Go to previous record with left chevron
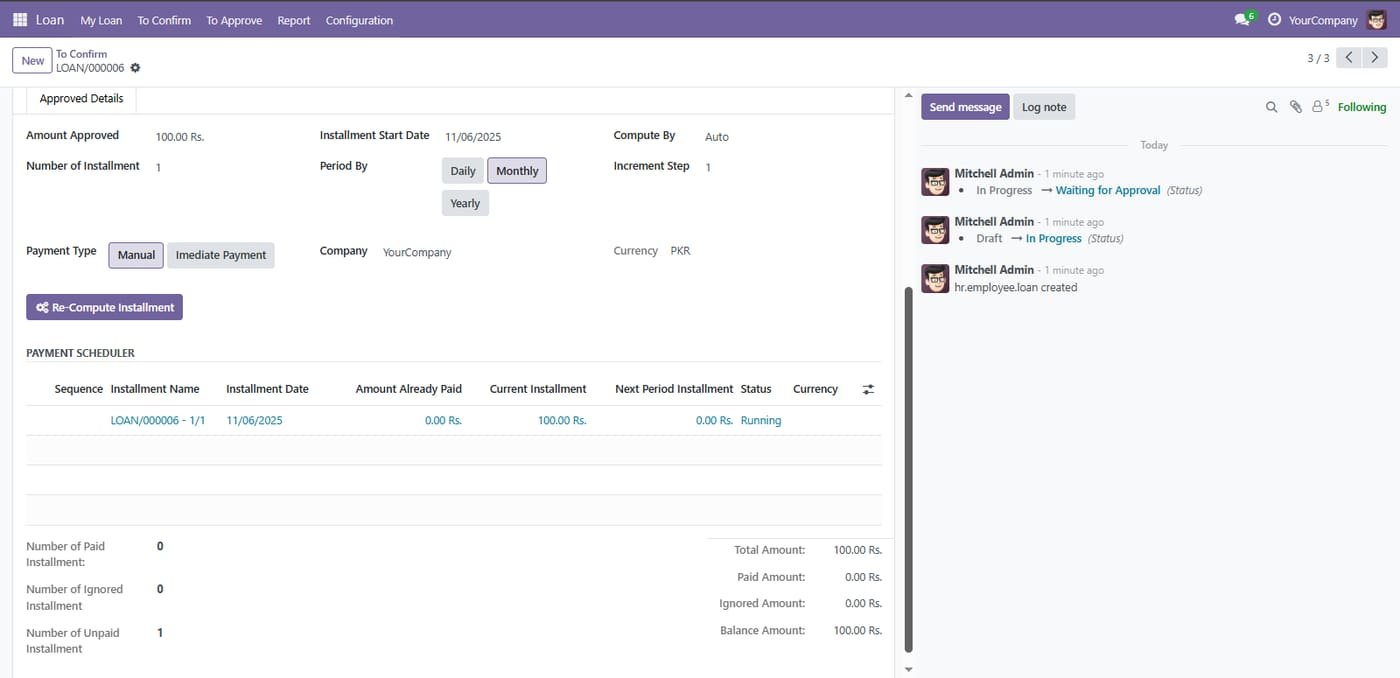 pyautogui.click(x=1350, y=58)
